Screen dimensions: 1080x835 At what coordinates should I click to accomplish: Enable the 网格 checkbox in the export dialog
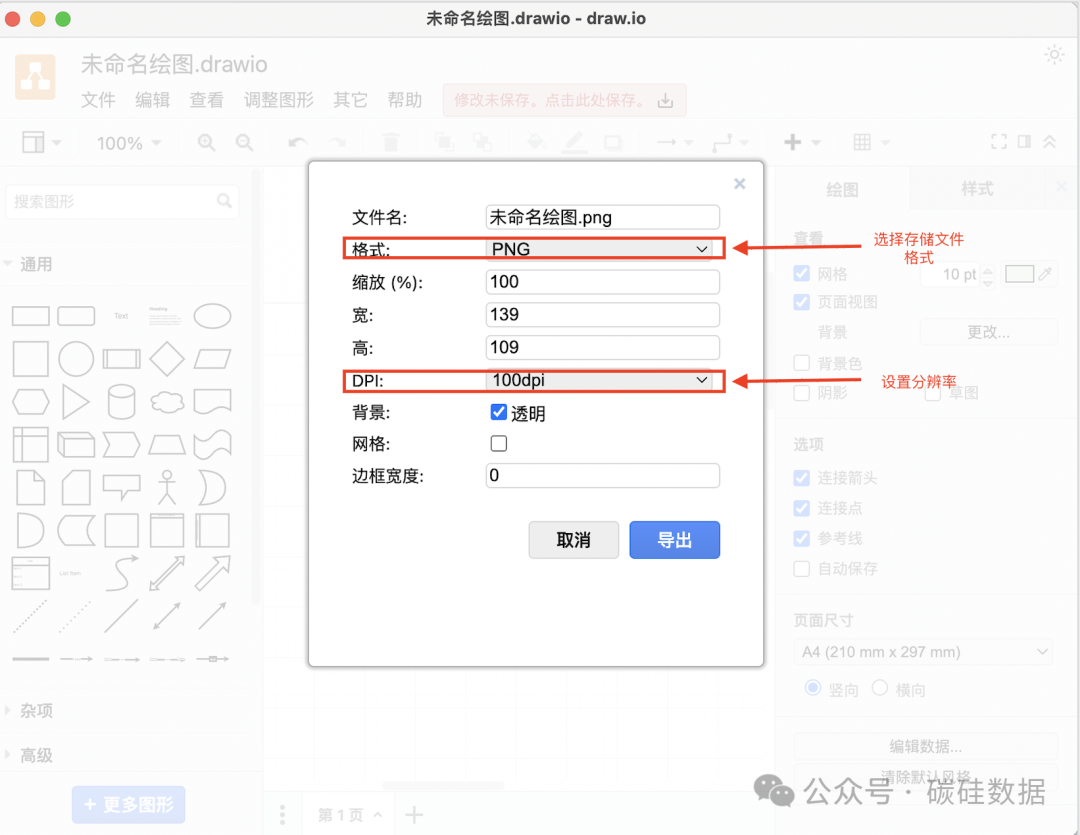(498, 443)
